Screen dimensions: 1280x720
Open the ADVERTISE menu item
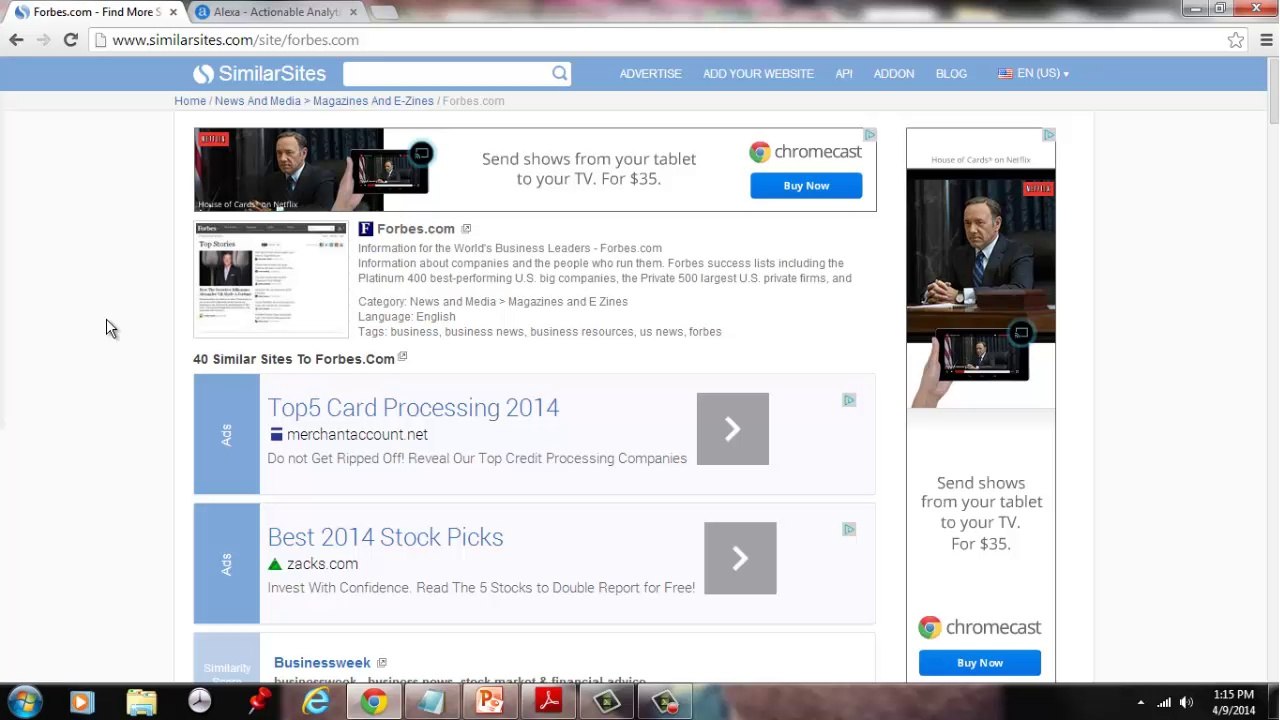[x=650, y=73]
